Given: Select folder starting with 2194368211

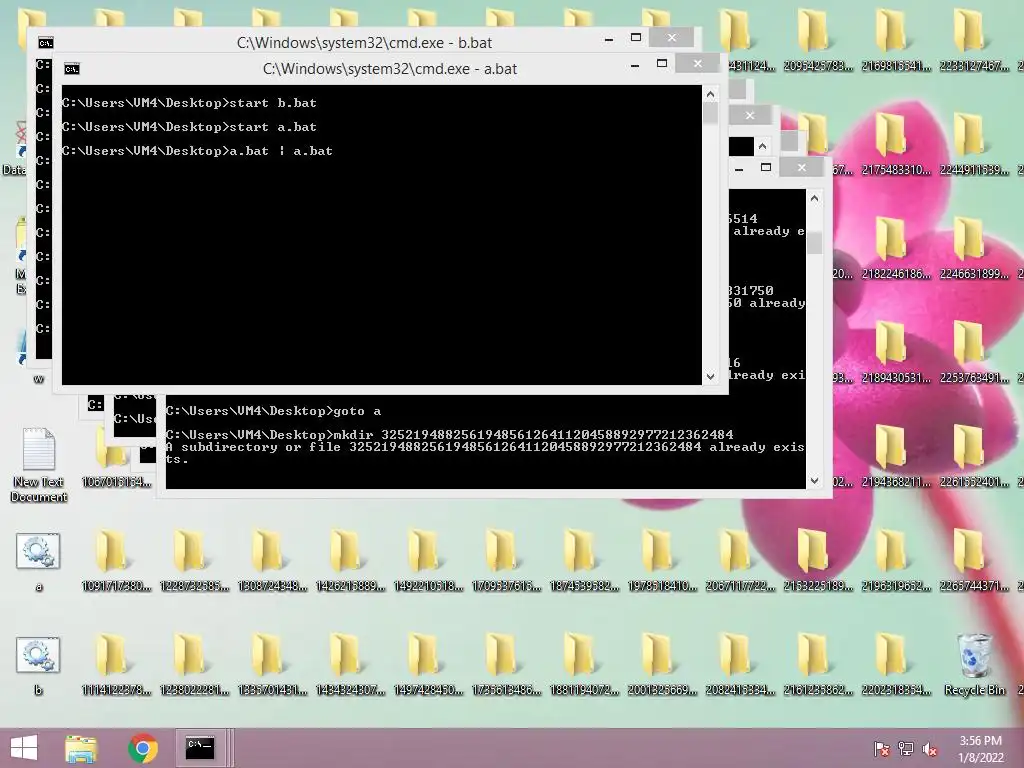Looking at the screenshot, I should [896, 456].
